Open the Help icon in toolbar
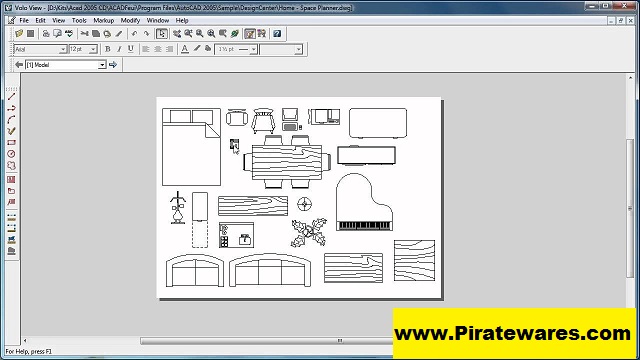640x360 pixels. pos(277,33)
